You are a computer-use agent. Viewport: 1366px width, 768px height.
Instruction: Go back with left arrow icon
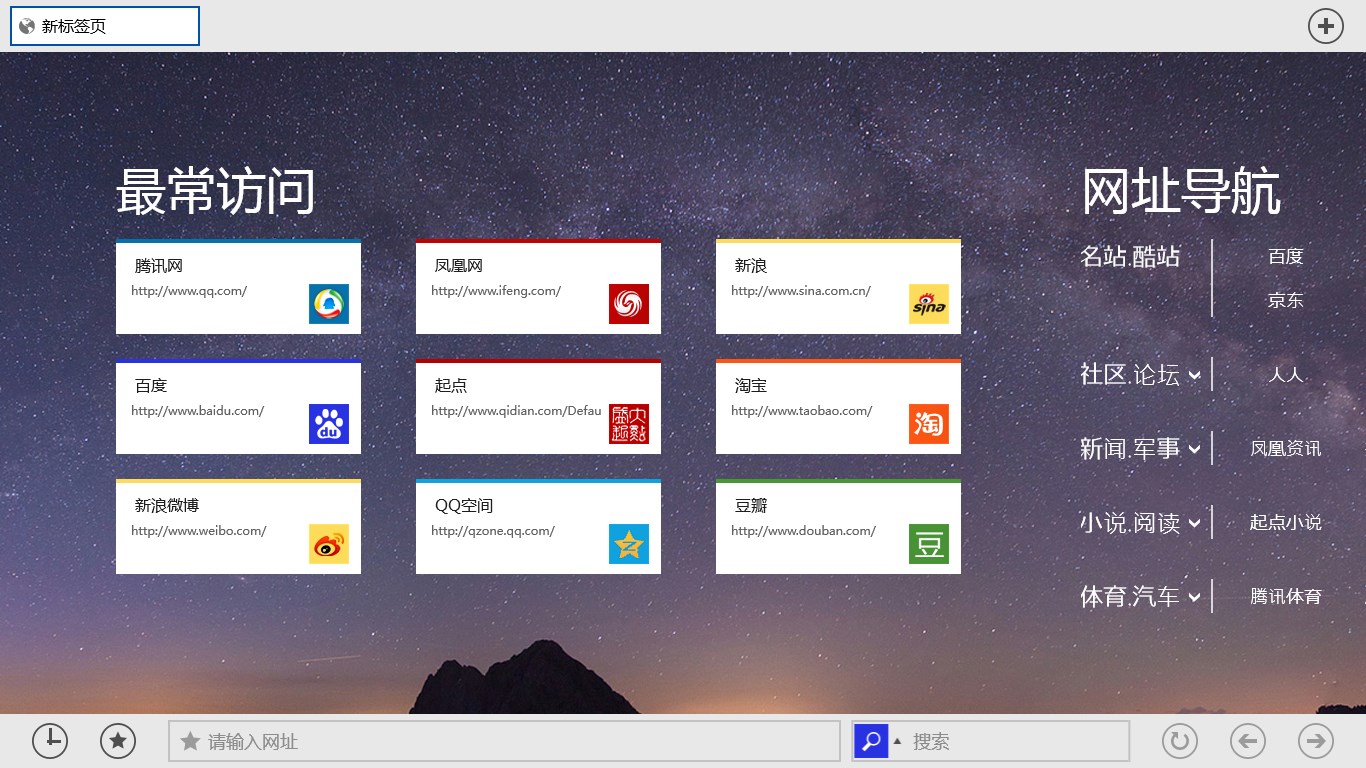click(1248, 741)
